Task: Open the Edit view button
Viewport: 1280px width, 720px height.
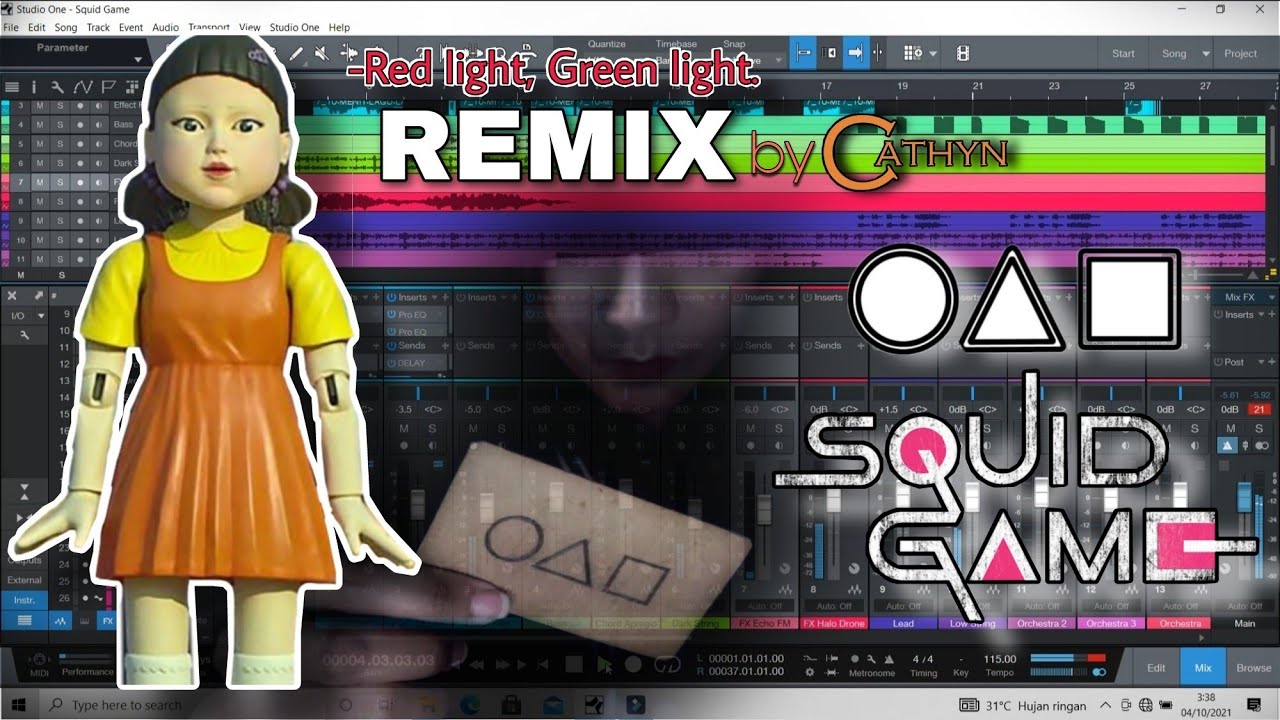Action: 1156,667
